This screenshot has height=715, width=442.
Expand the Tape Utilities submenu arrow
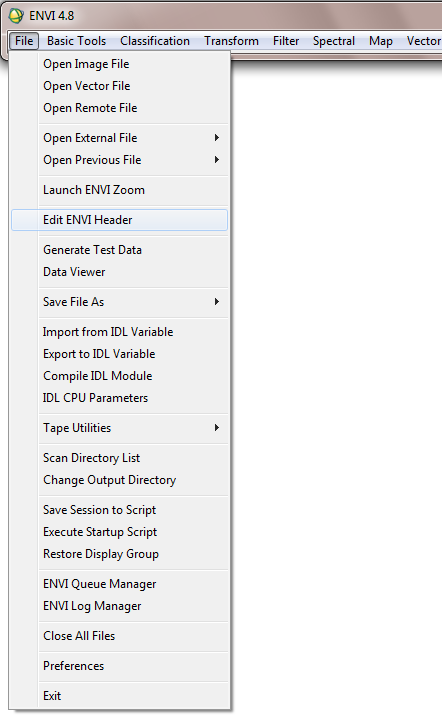(217, 428)
